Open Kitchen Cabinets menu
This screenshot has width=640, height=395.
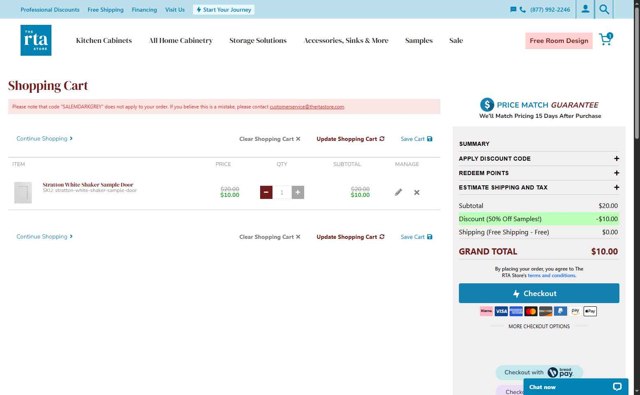click(x=104, y=40)
